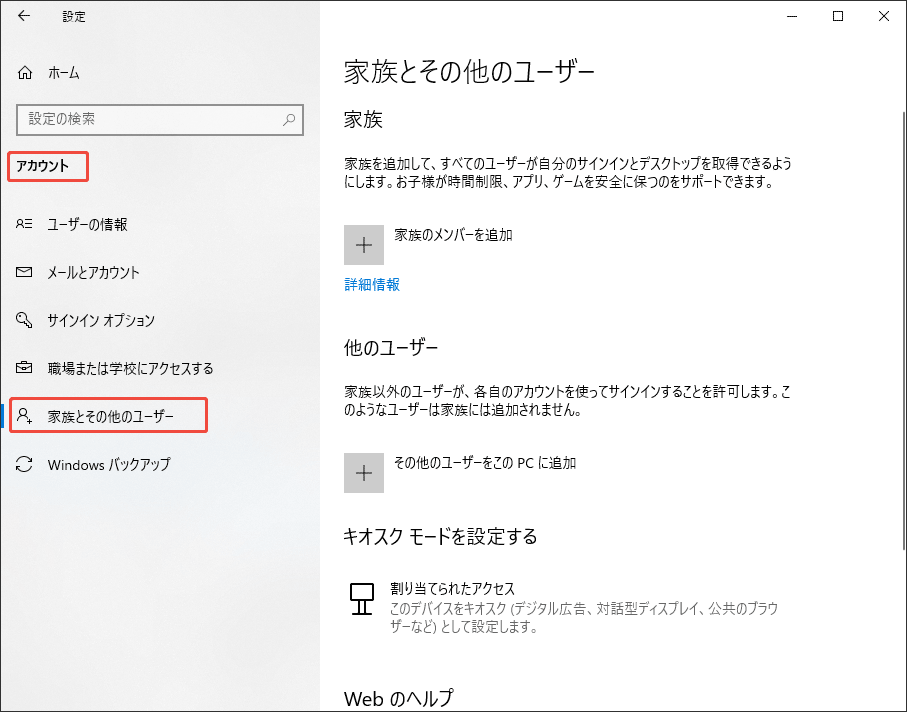Click the back arrow to go back

click(23, 16)
